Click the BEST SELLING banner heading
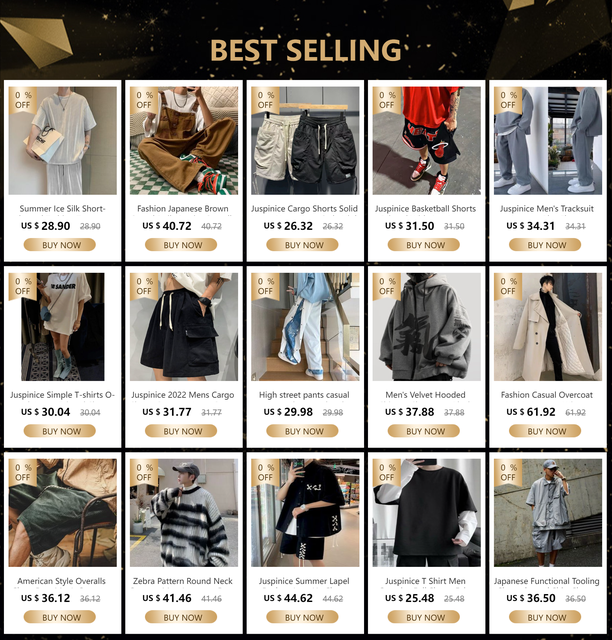 (306, 50)
